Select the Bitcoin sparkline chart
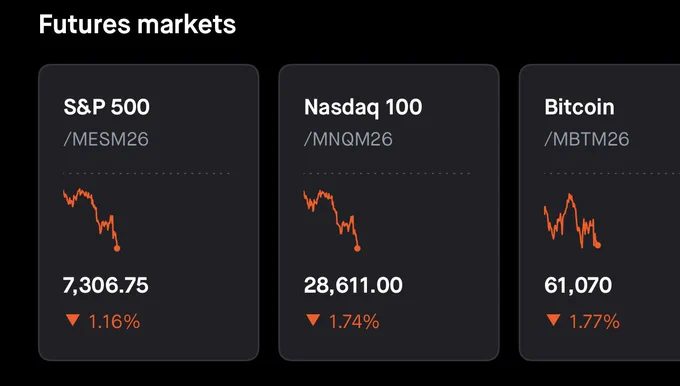 pyautogui.click(x=572, y=221)
